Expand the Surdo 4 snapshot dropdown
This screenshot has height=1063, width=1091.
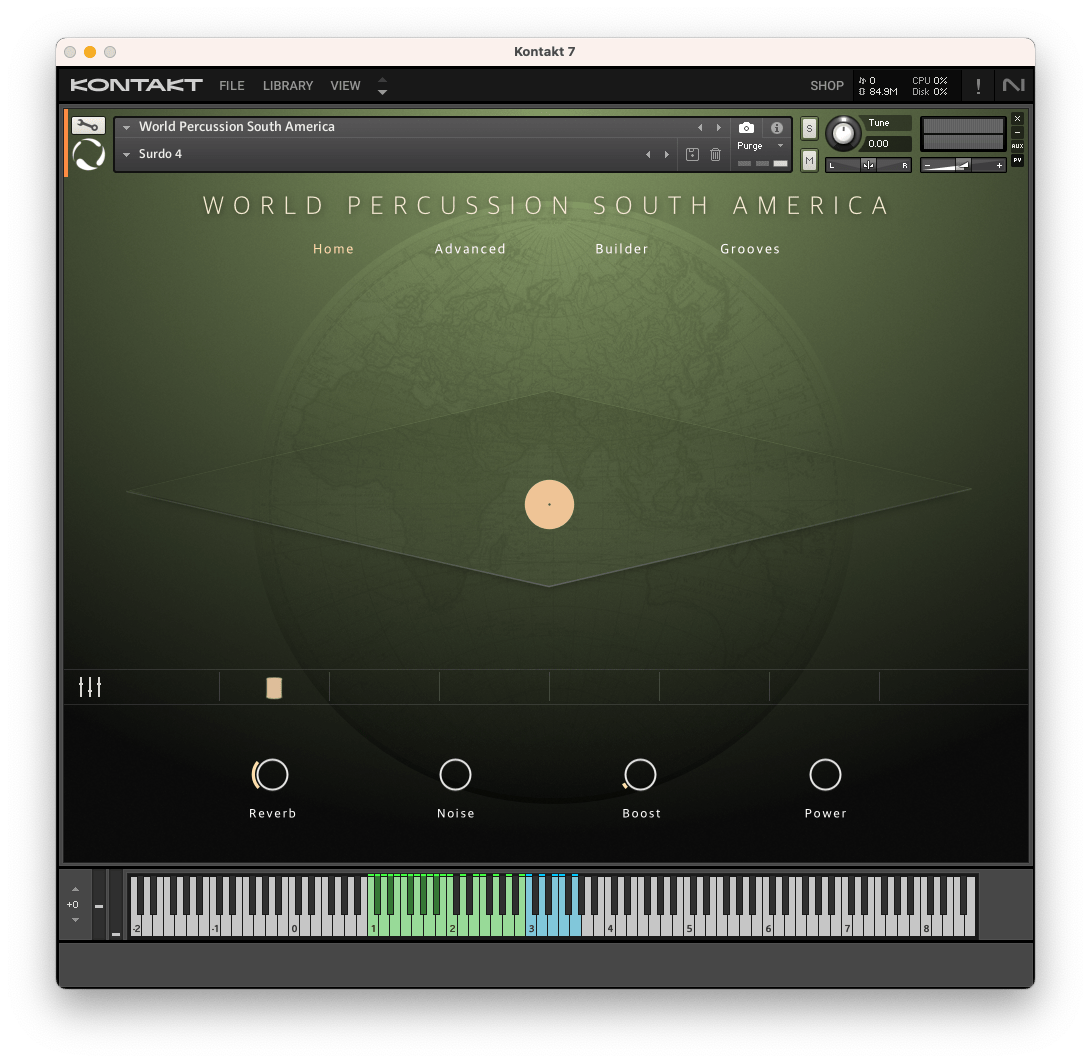tap(127, 154)
